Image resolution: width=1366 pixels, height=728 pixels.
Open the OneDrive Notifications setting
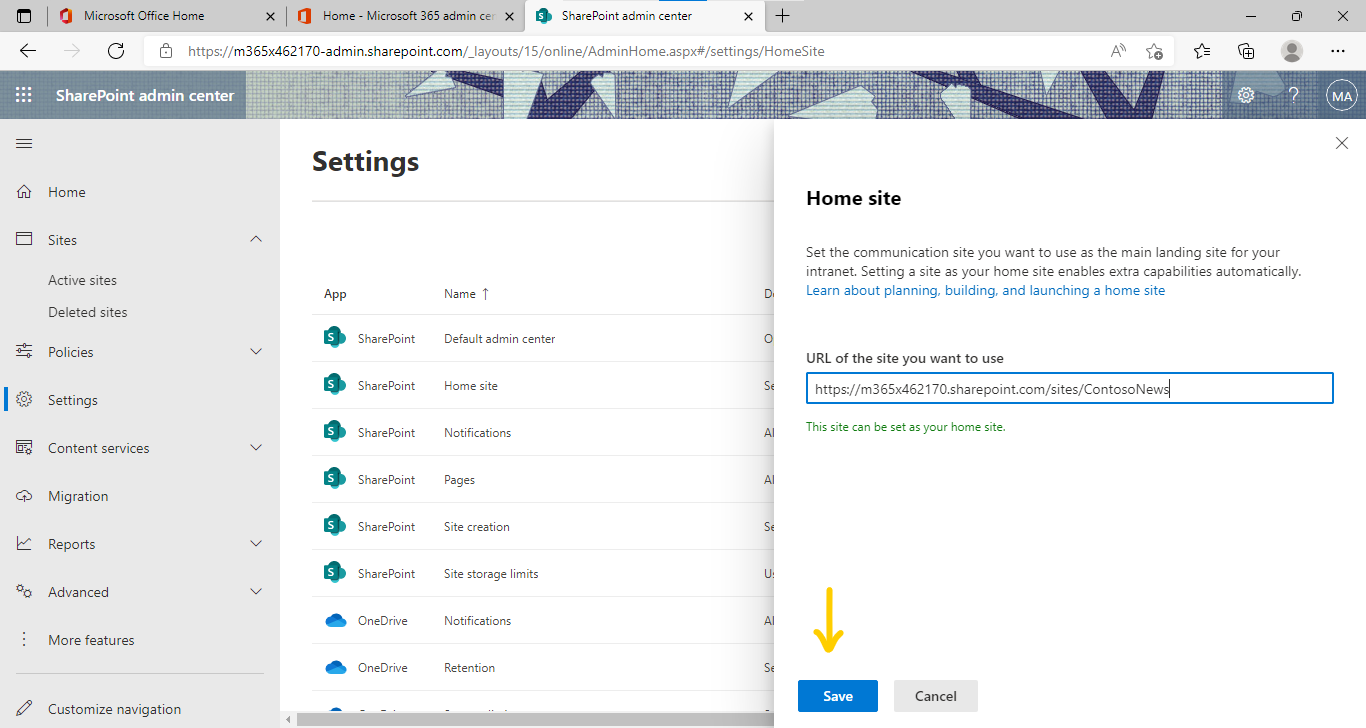click(477, 621)
